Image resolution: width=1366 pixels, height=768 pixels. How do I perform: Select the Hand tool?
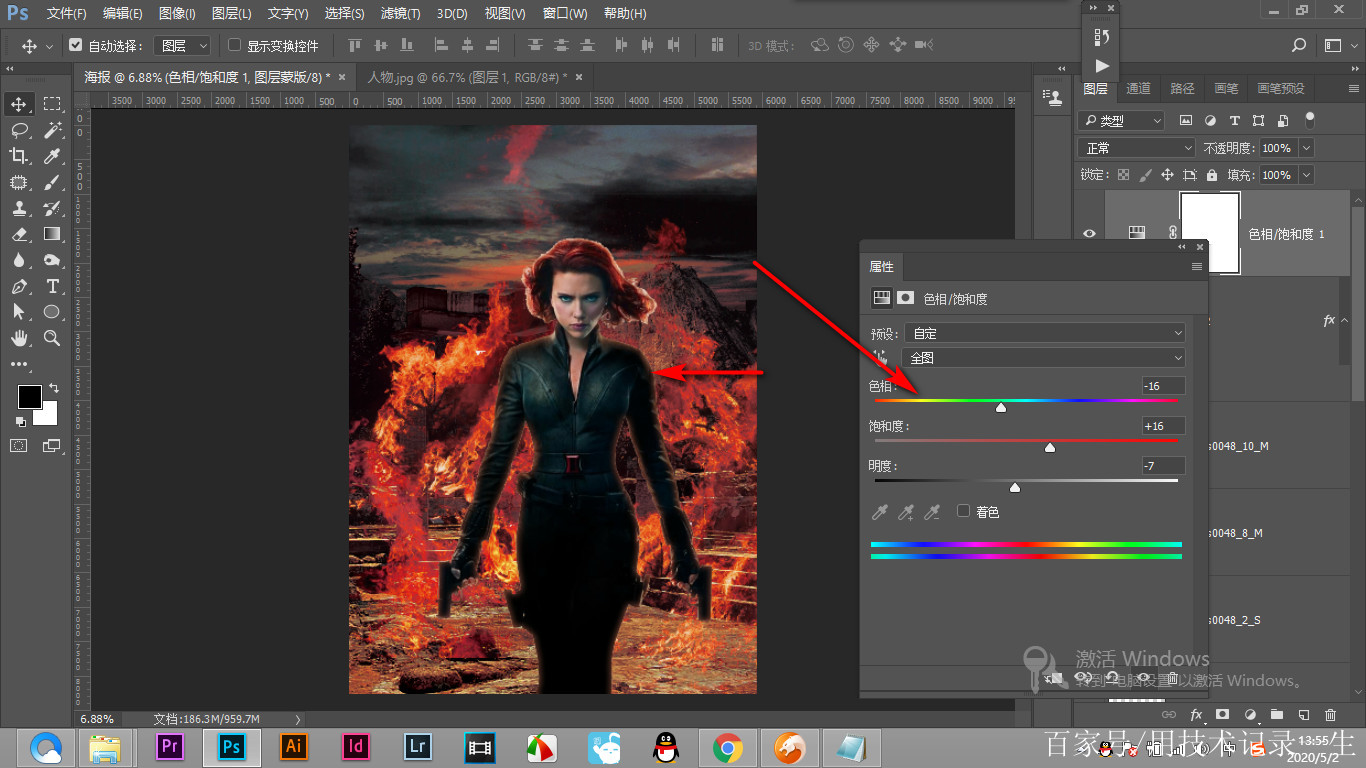[19, 338]
